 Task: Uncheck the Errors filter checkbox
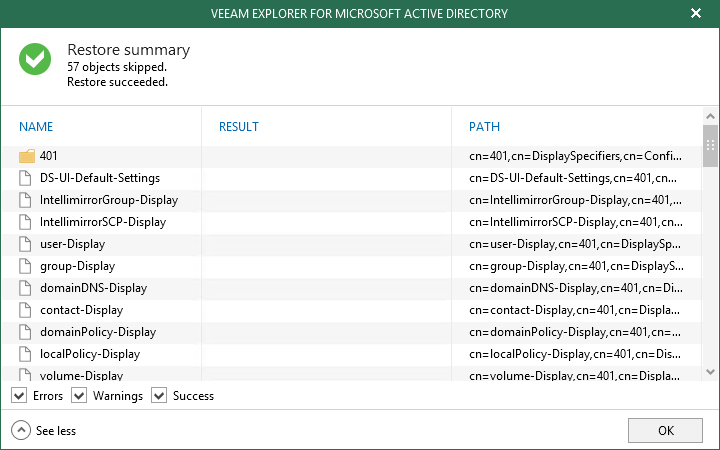(19, 395)
